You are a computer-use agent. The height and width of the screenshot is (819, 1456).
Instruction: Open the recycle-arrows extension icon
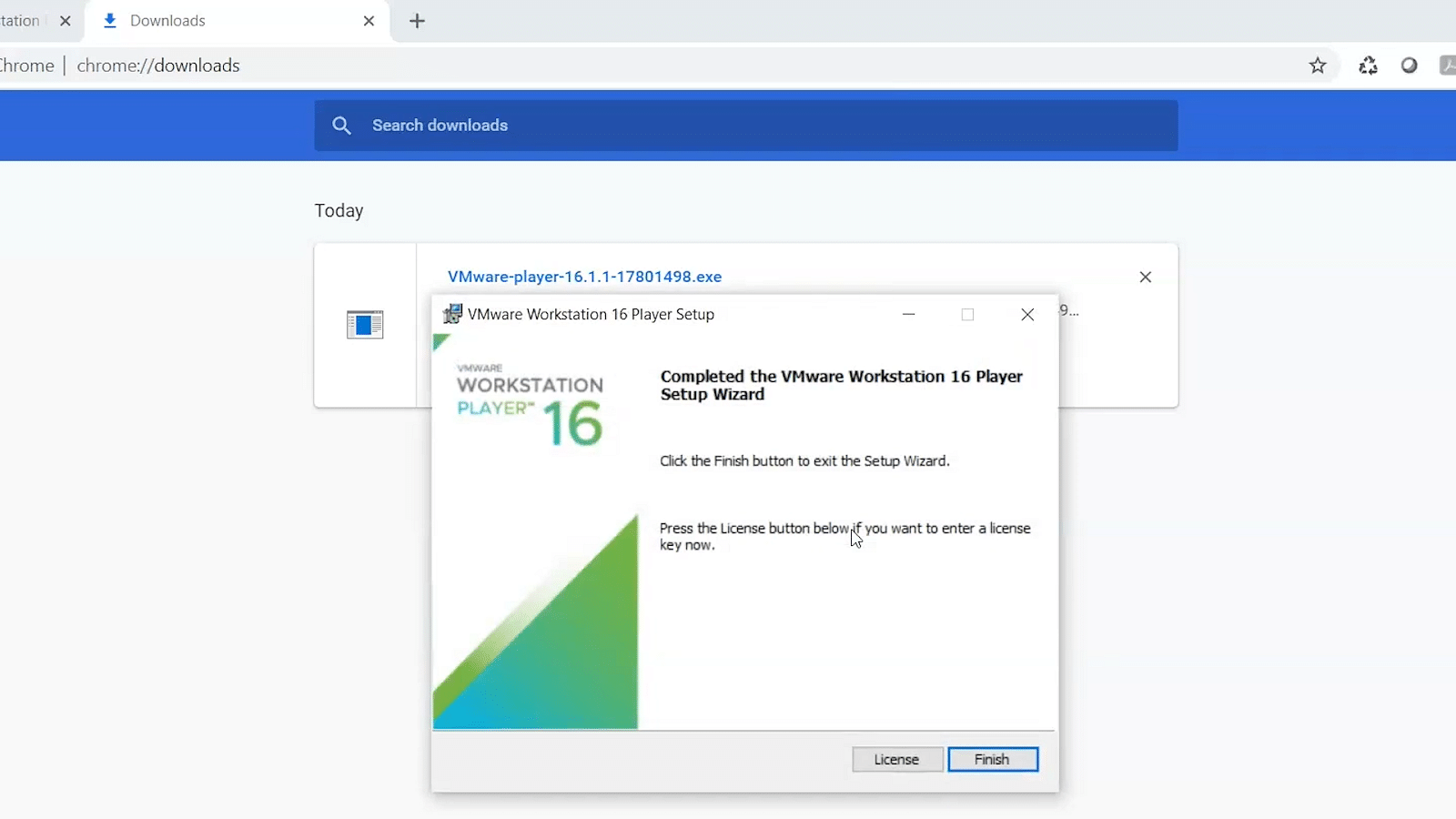point(1368,66)
